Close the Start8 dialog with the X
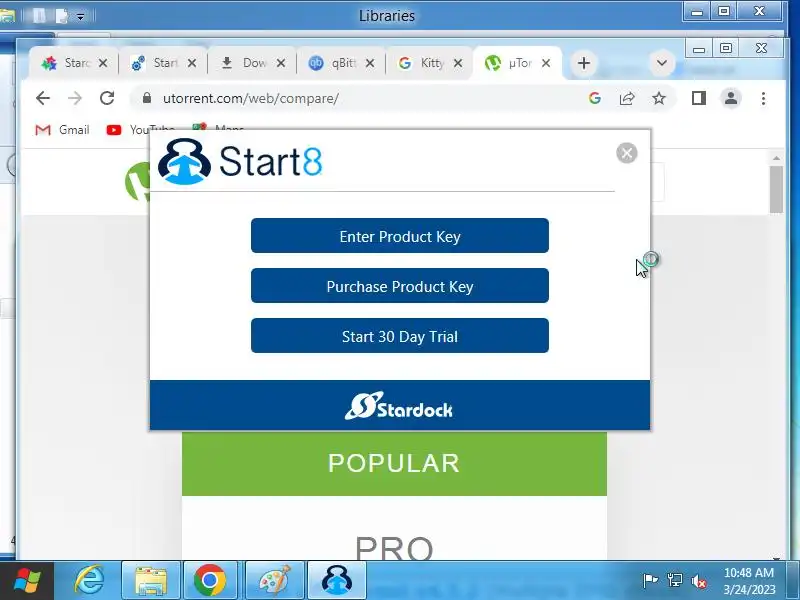Viewport: 800px width, 600px height. click(x=627, y=153)
